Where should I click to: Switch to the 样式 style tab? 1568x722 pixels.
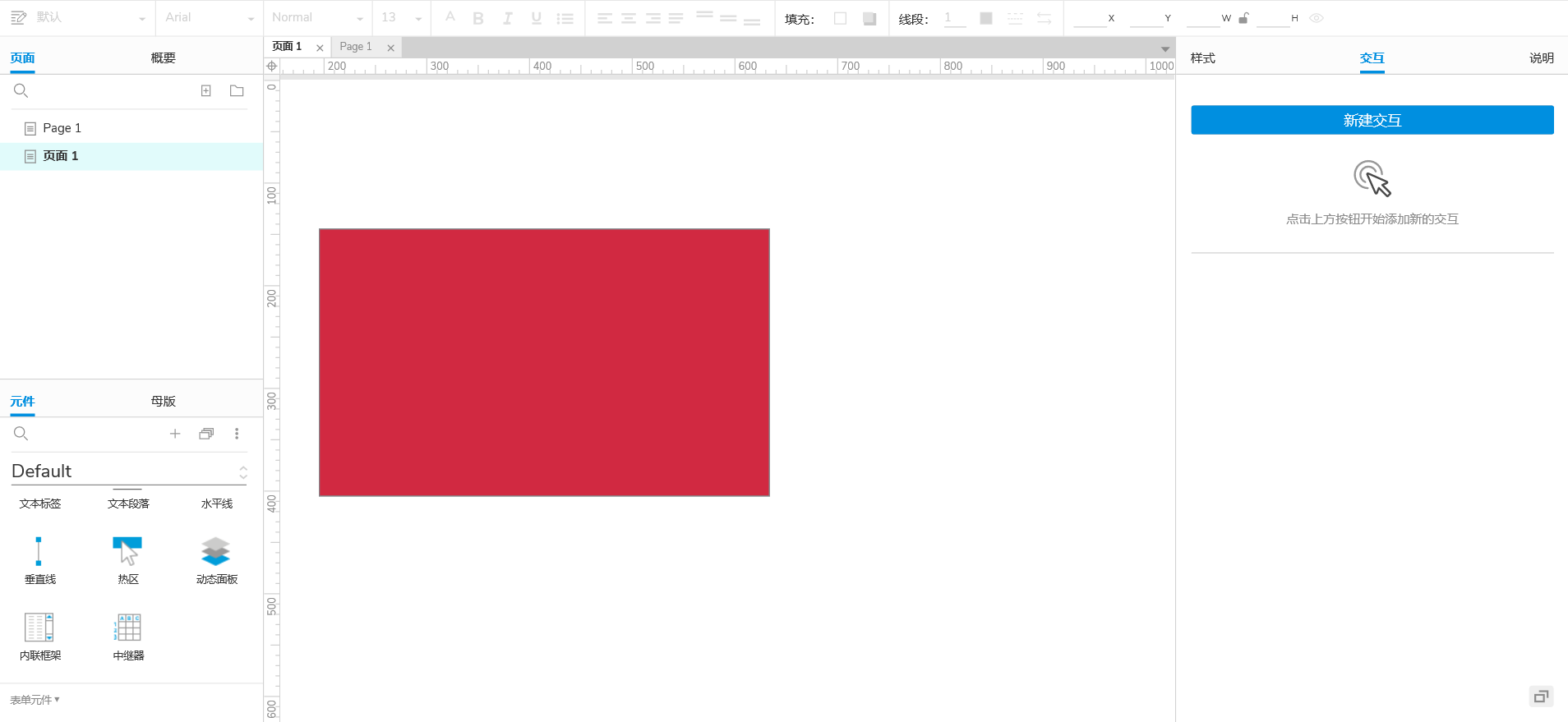click(x=1203, y=58)
